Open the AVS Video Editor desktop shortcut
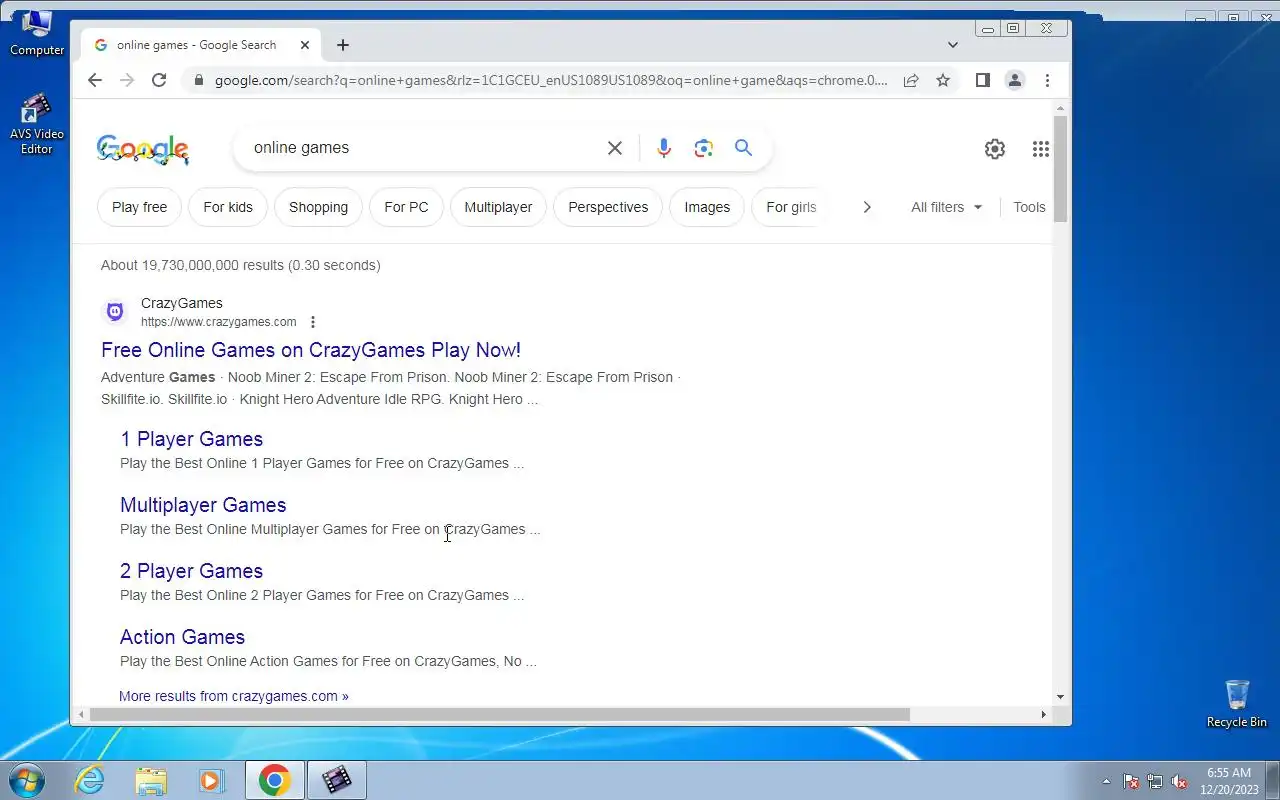 [x=36, y=124]
